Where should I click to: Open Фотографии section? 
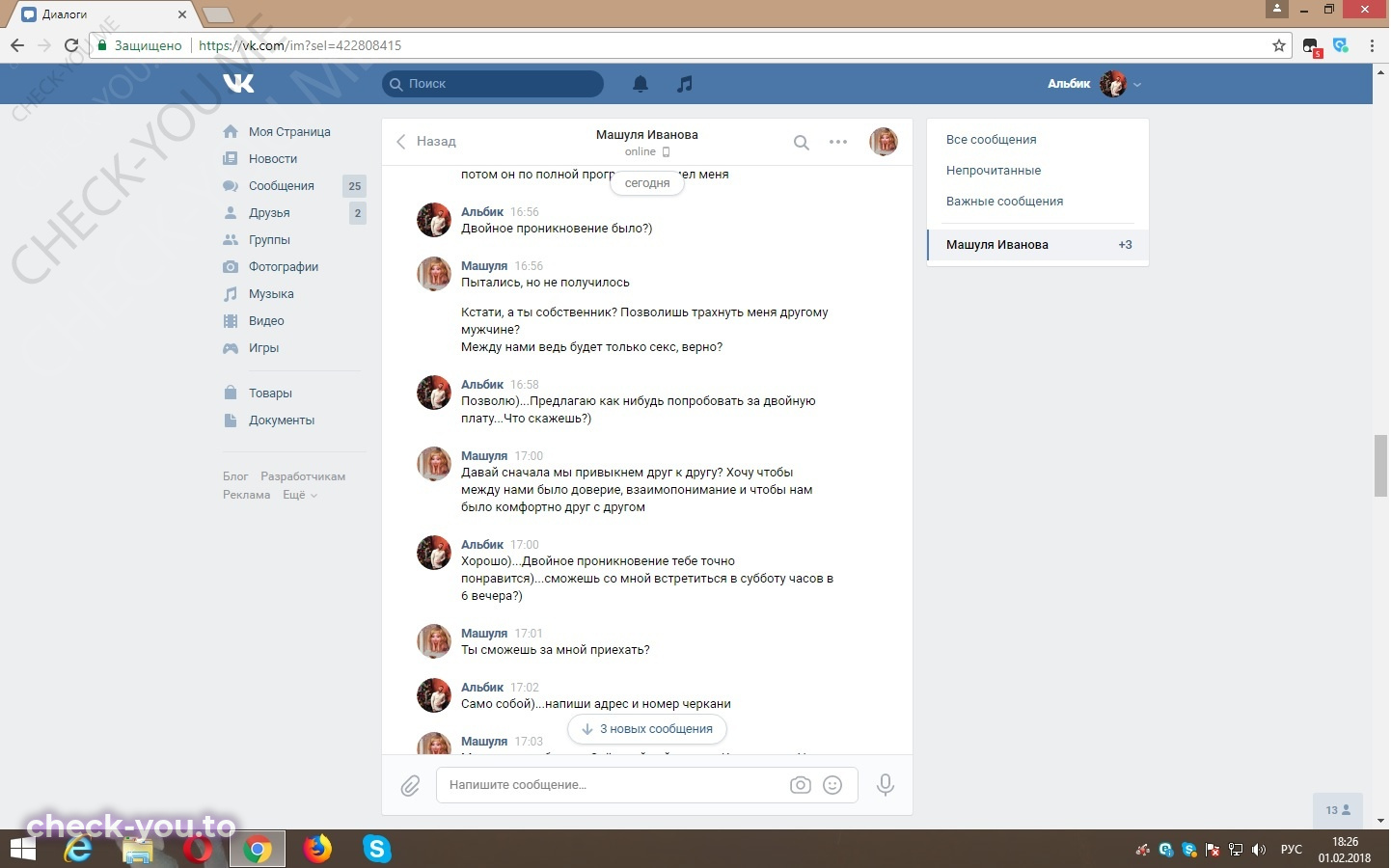[284, 267]
